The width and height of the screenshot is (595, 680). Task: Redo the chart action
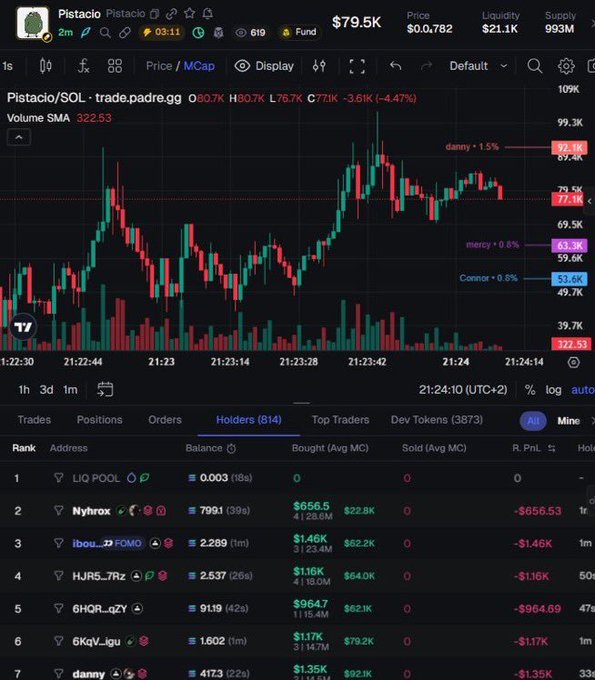[x=427, y=66]
